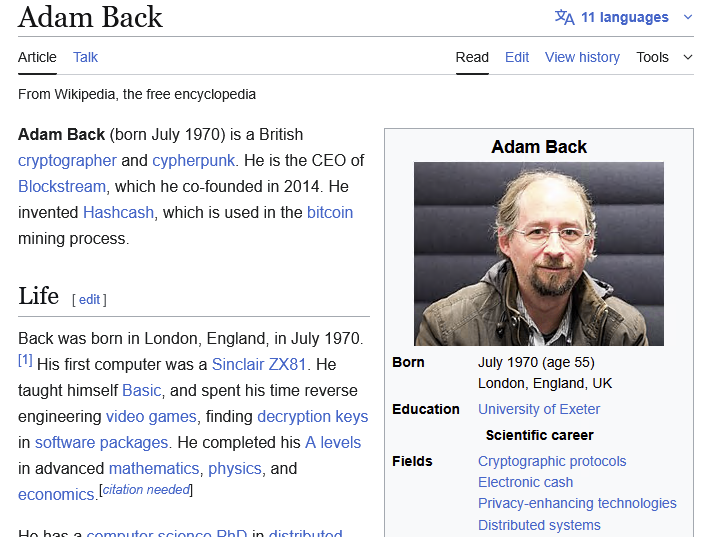Open the video games link

coord(151,416)
